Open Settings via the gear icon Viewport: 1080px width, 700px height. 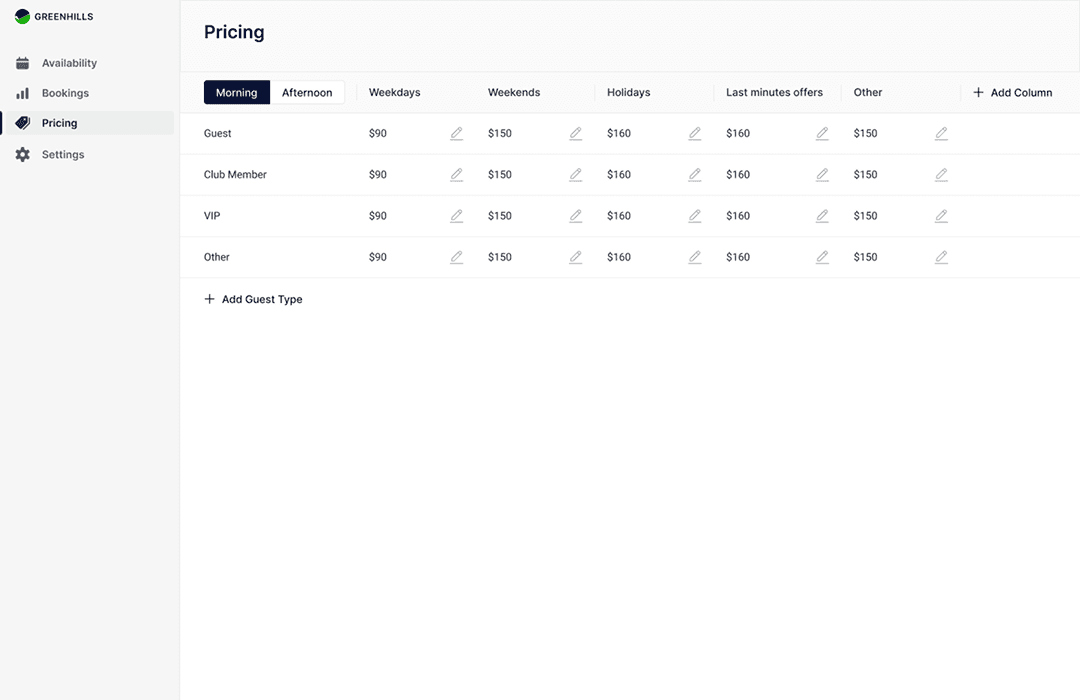22,155
